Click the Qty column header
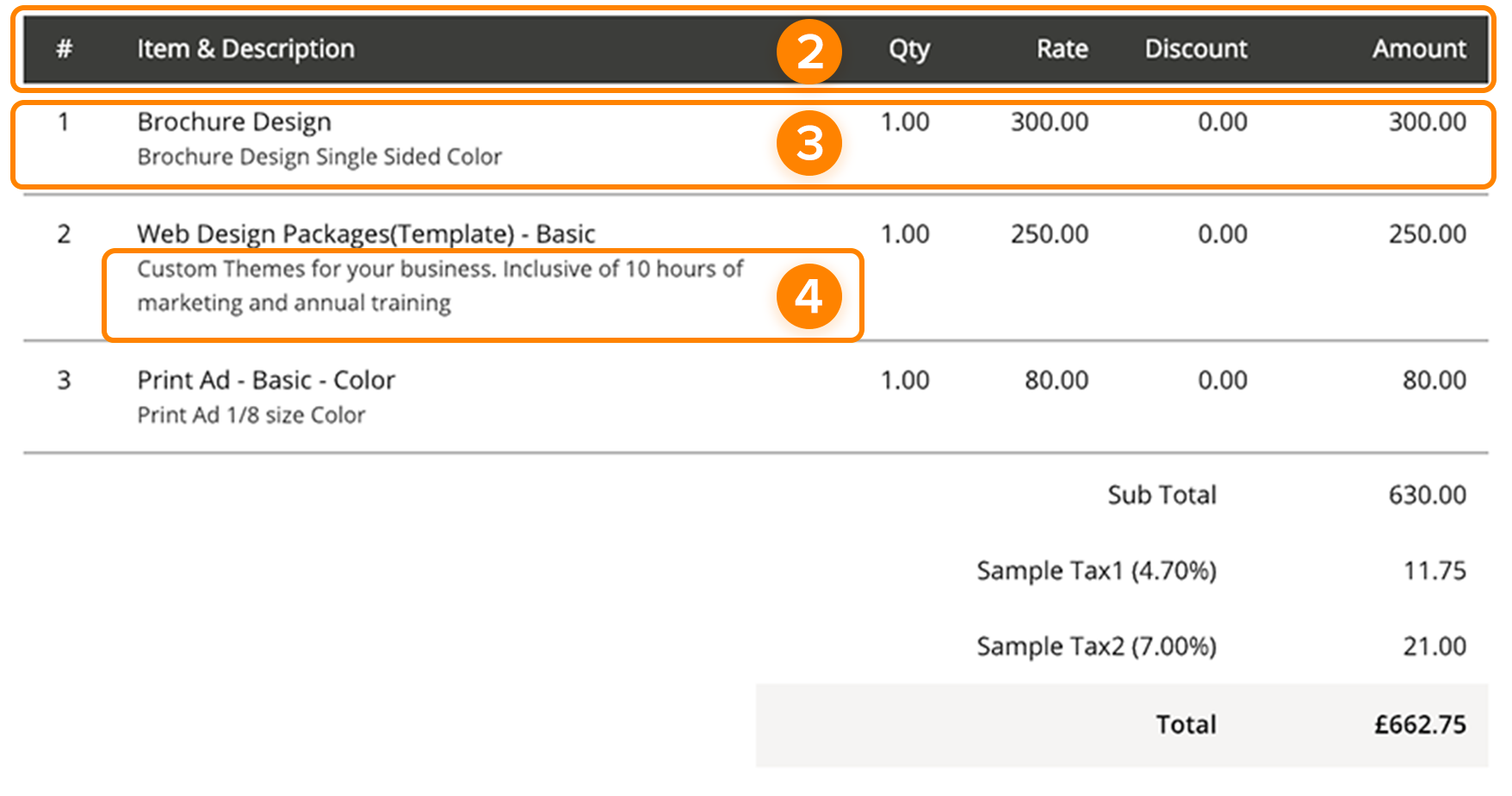 908,49
